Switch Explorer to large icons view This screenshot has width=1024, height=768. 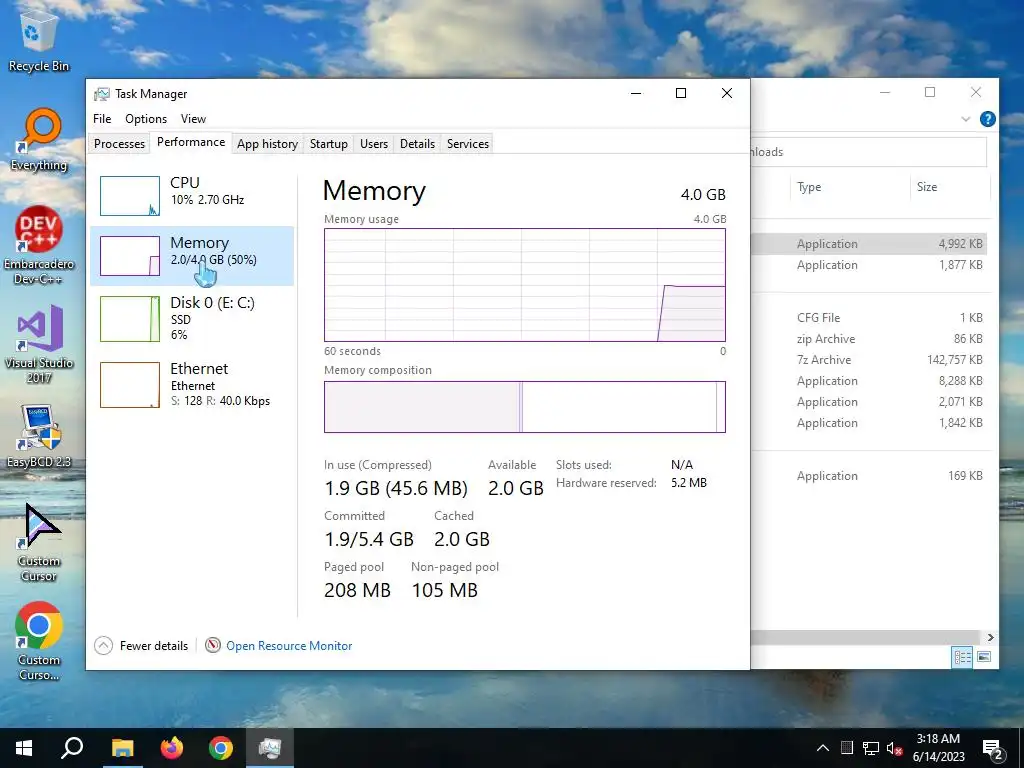click(984, 657)
